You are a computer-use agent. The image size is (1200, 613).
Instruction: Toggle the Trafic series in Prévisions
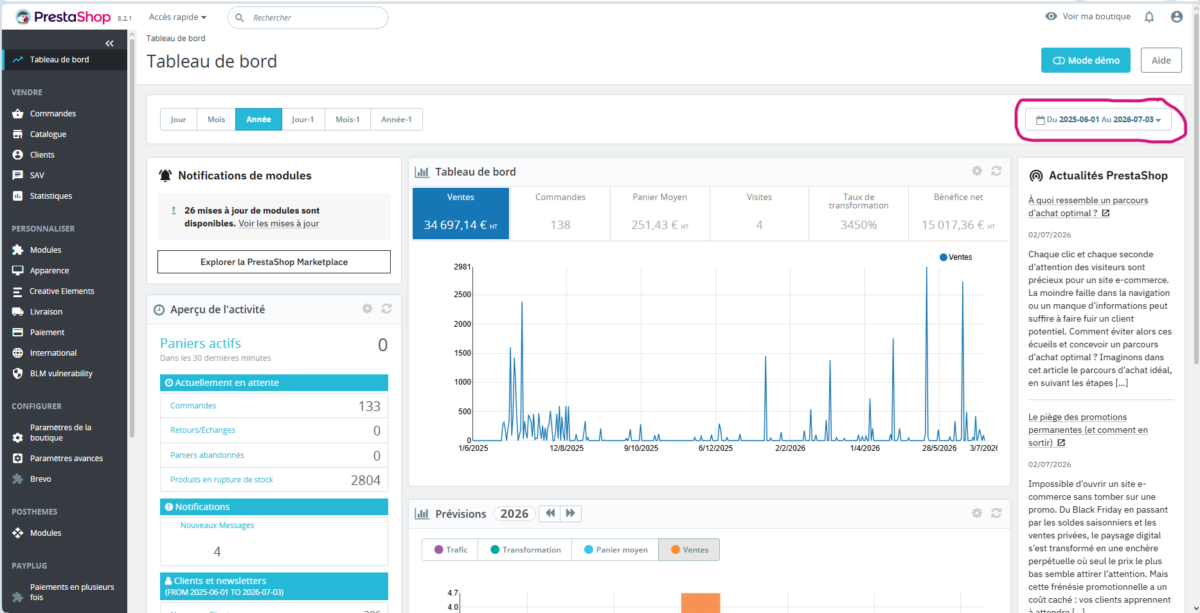point(450,549)
